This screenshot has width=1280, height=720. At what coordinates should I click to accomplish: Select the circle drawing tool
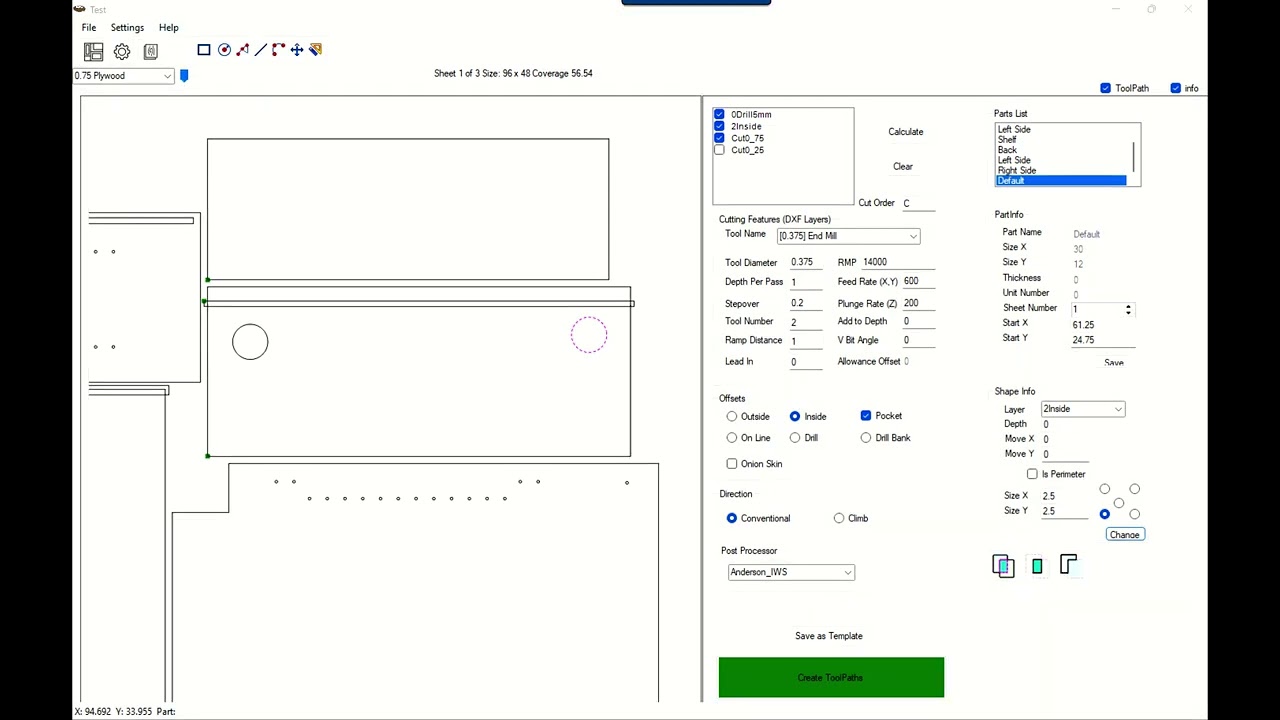pos(224,50)
